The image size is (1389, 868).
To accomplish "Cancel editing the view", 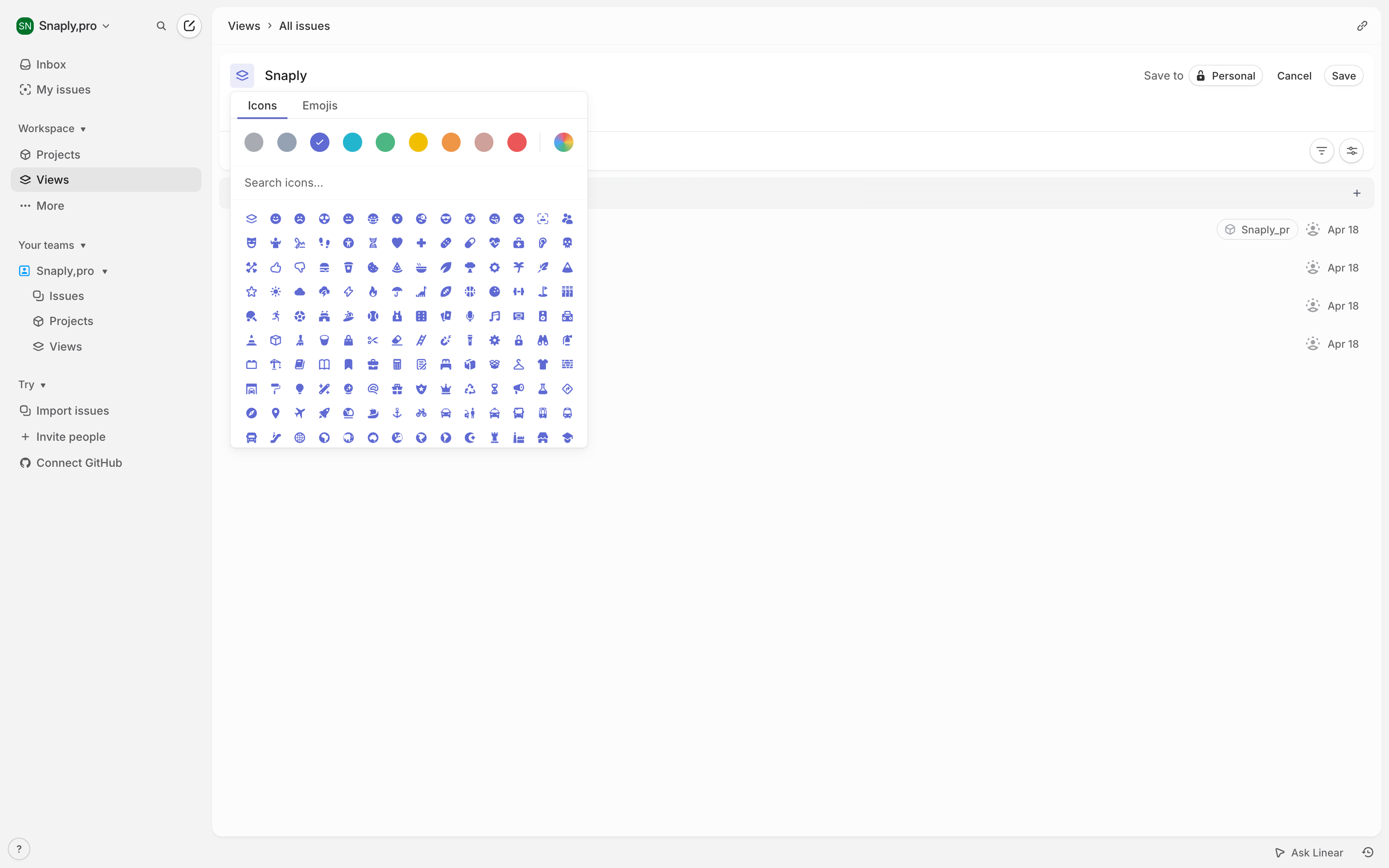I will tap(1294, 76).
